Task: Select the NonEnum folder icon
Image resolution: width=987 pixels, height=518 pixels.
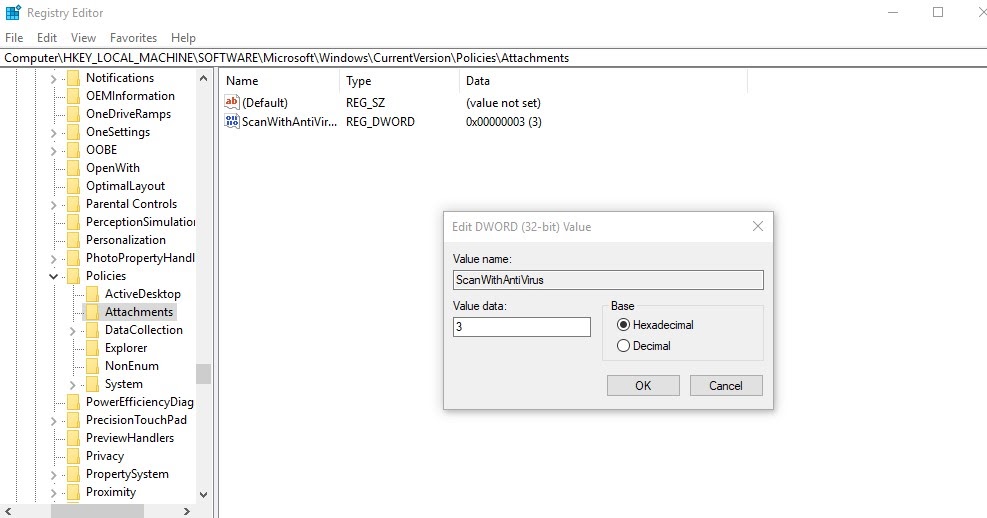Action: coord(93,366)
